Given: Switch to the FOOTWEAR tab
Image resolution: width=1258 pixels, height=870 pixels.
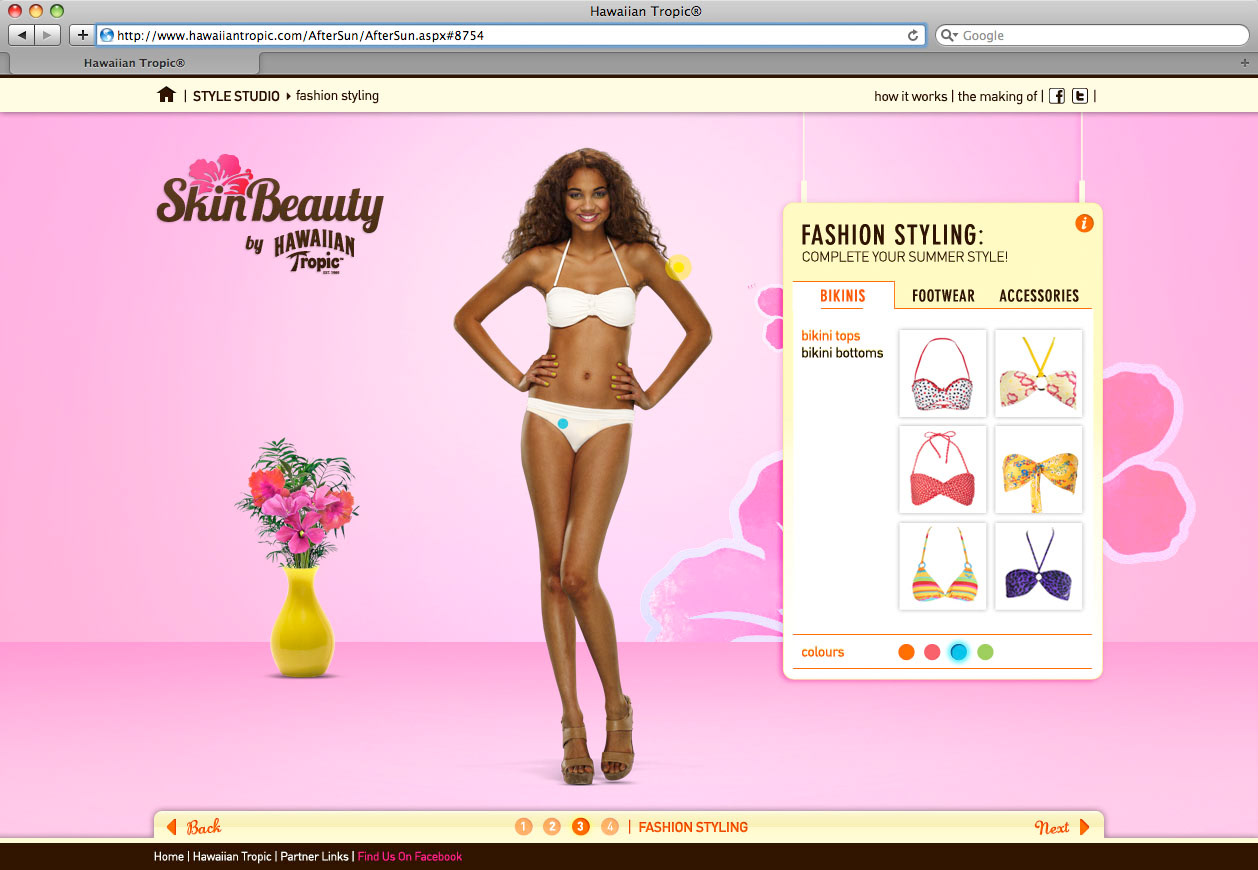Looking at the screenshot, I should pos(943,295).
